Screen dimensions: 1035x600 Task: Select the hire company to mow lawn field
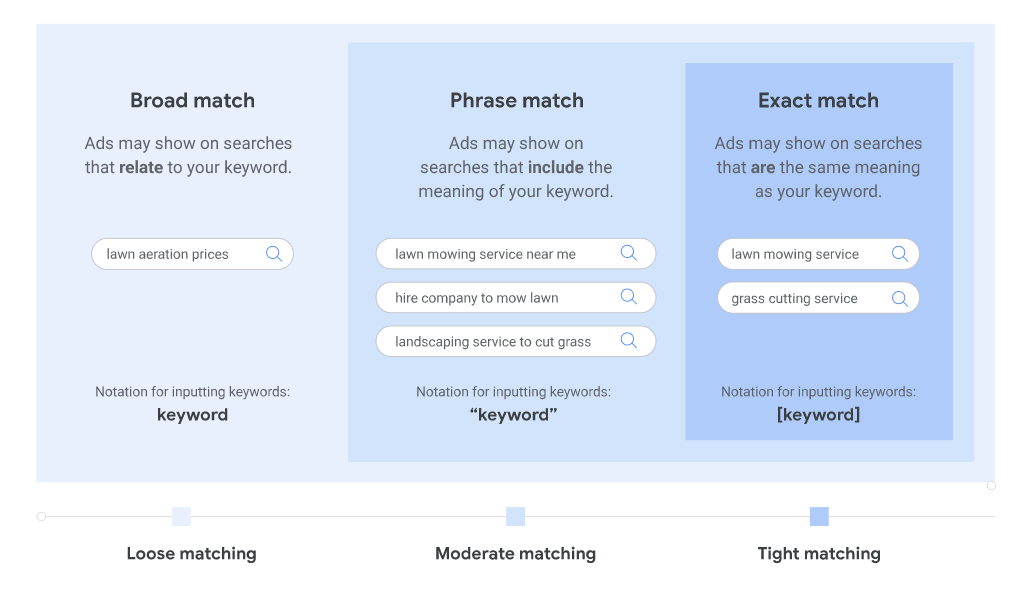[478, 298]
